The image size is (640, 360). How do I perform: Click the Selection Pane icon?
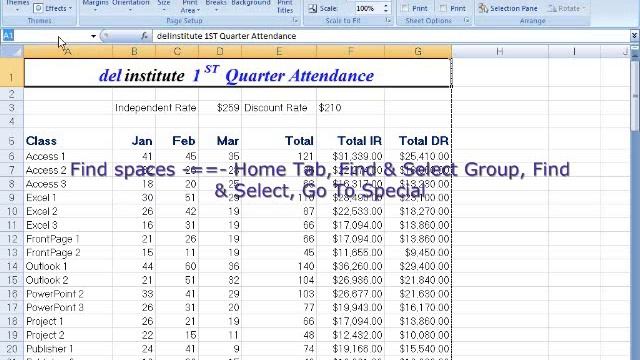click(483, 8)
